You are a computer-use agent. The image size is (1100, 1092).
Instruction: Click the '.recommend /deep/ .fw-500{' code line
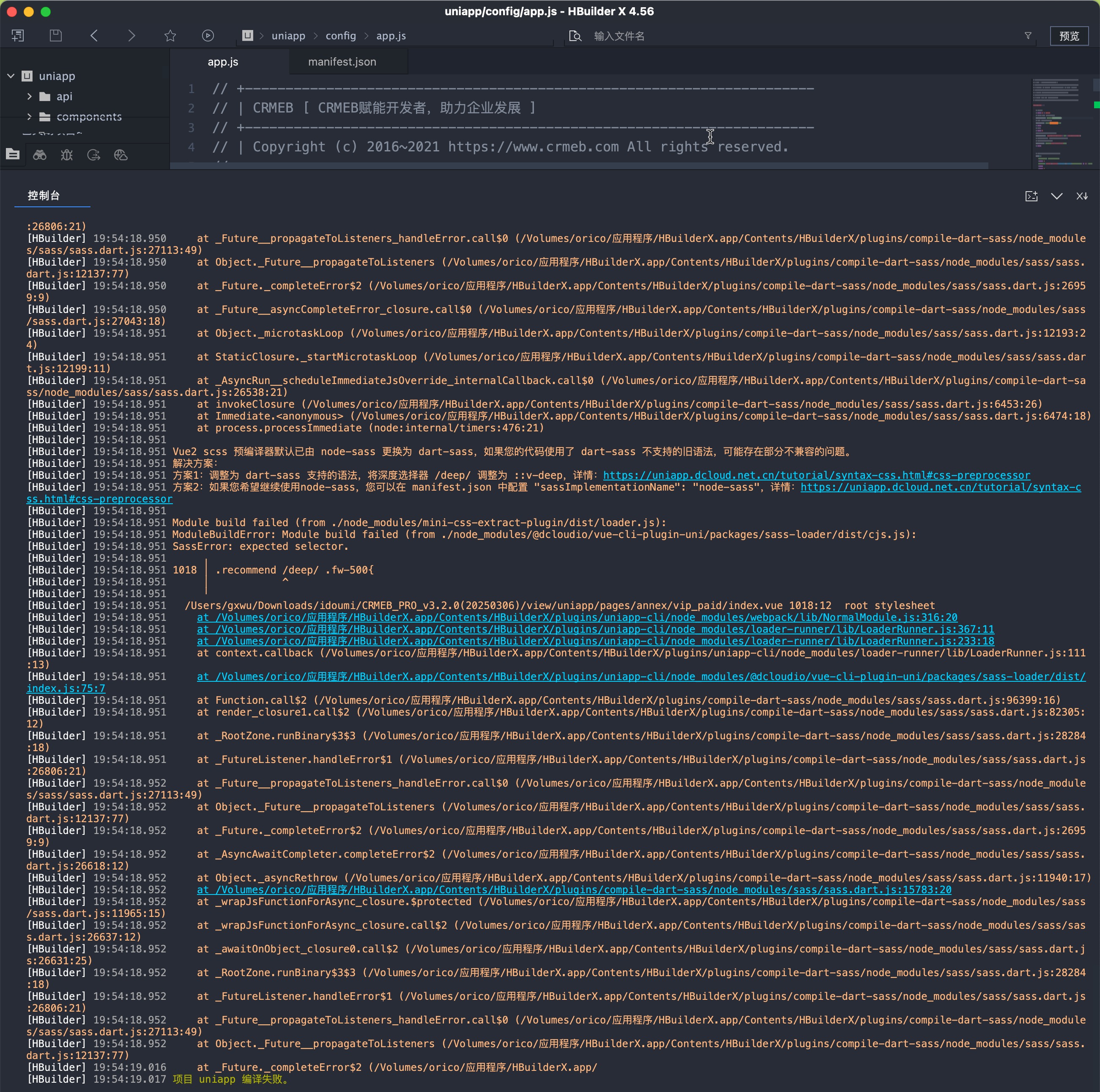coord(294,570)
